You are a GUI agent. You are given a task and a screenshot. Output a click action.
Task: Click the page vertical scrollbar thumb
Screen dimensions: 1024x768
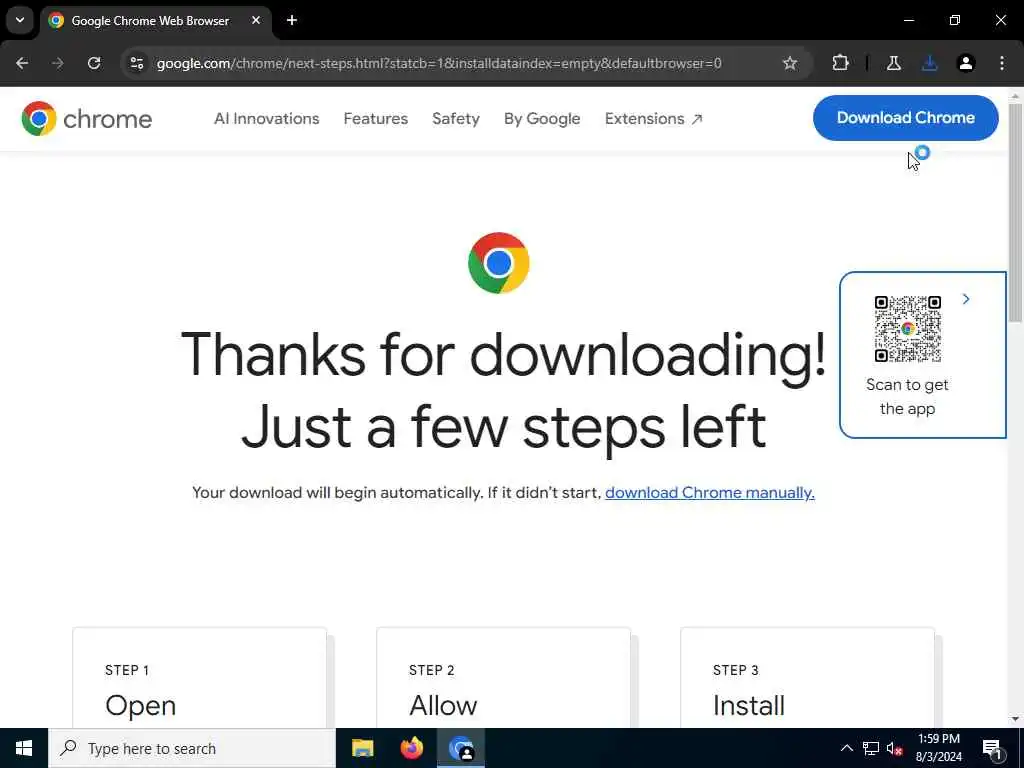tap(1015, 212)
